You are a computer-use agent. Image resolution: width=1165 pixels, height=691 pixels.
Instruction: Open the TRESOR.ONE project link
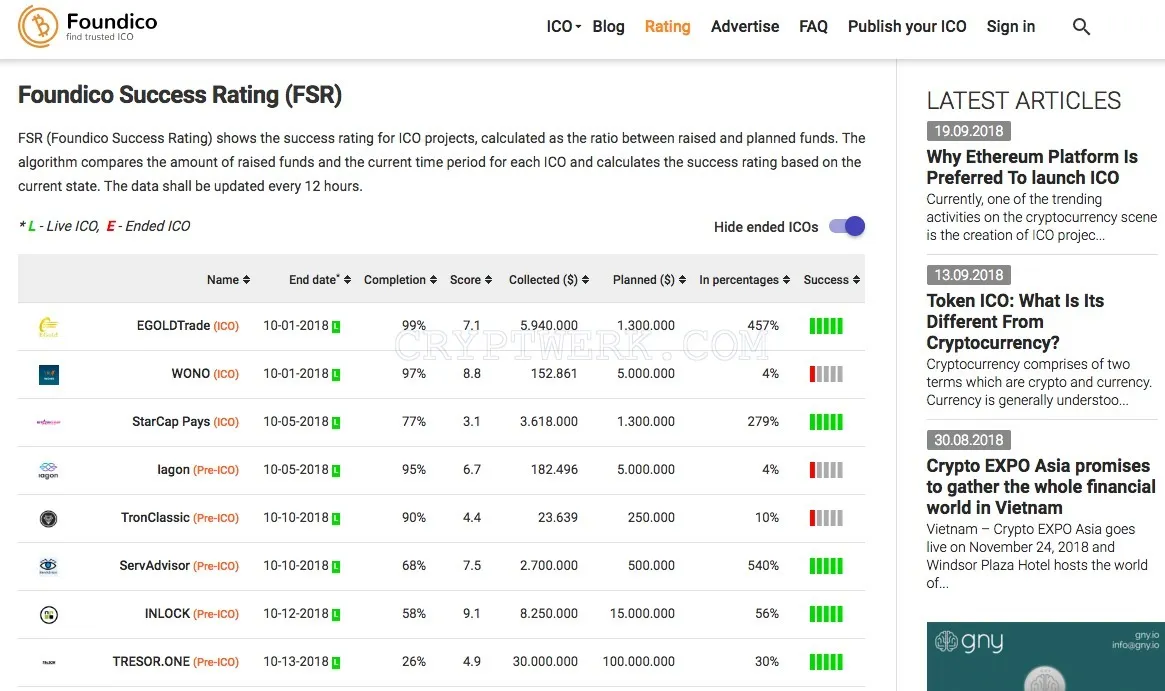coord(152,661)
